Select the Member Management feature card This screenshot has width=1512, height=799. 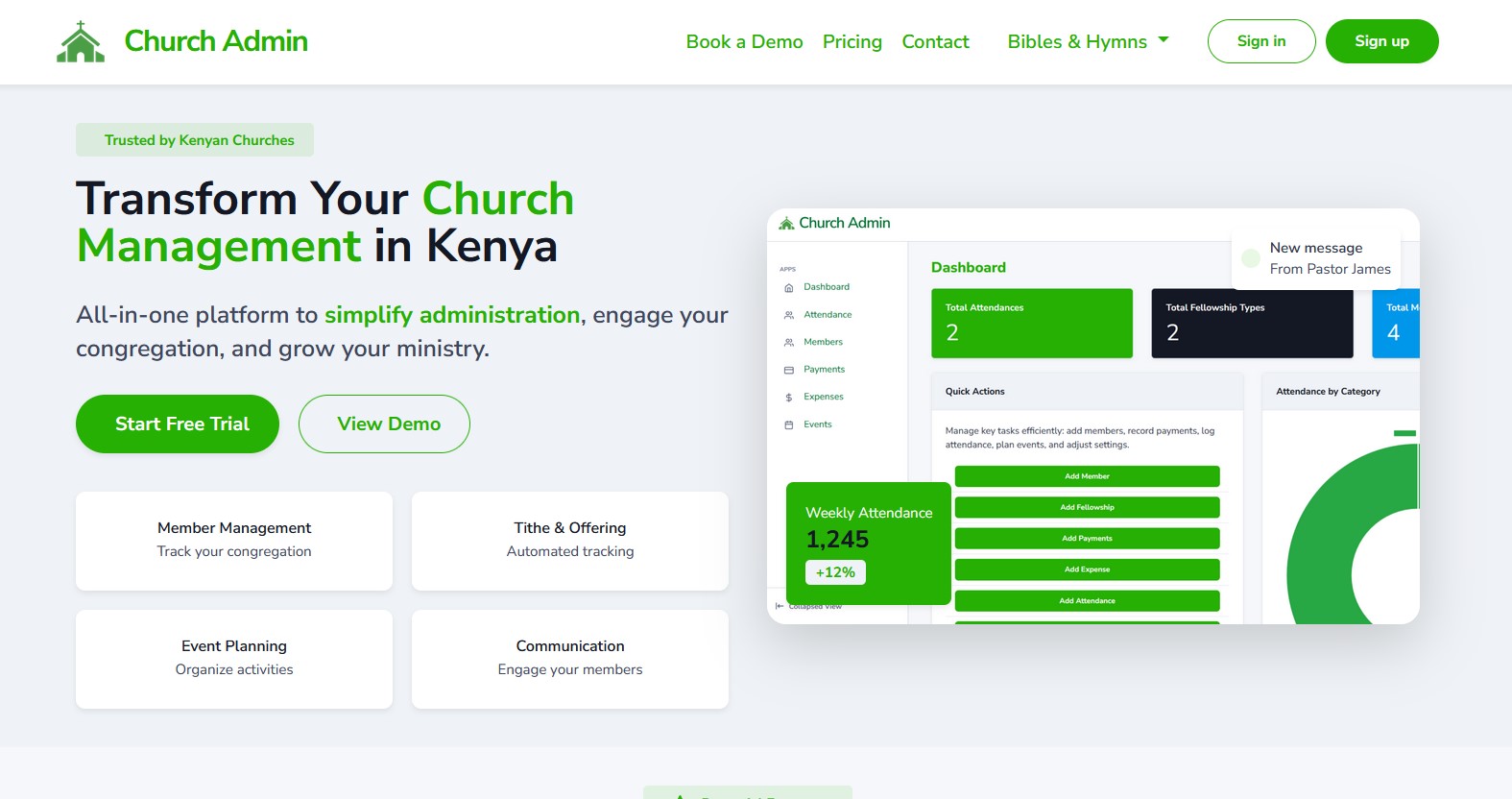point(234,541)
